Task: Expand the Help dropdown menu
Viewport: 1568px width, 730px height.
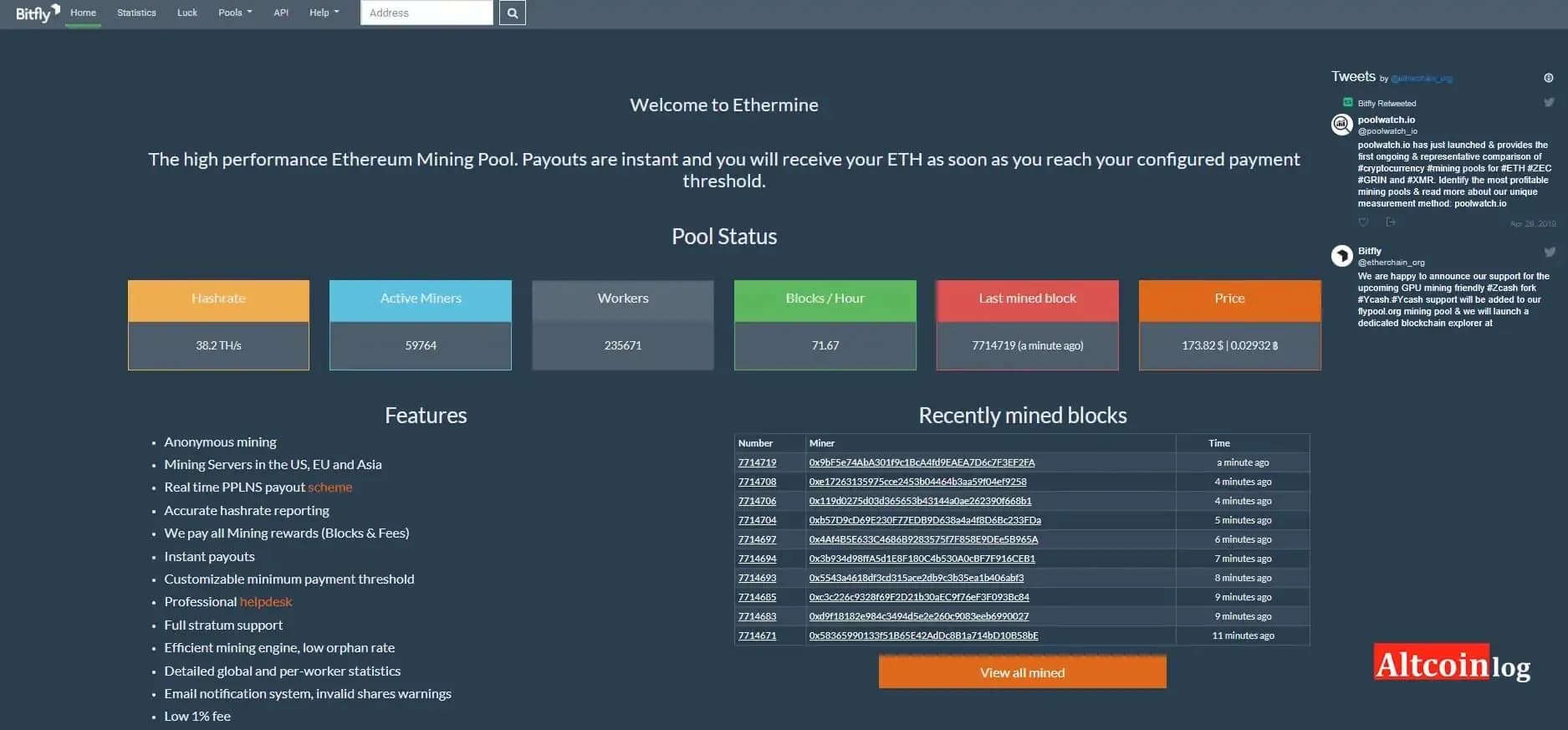Action: [x=324, y=13]
